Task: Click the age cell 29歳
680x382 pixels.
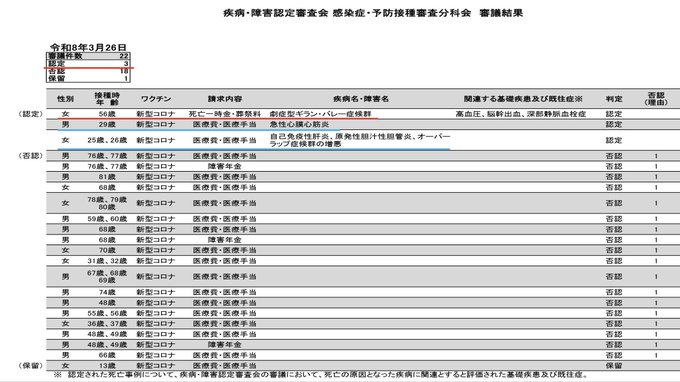Action: point(107,124)
